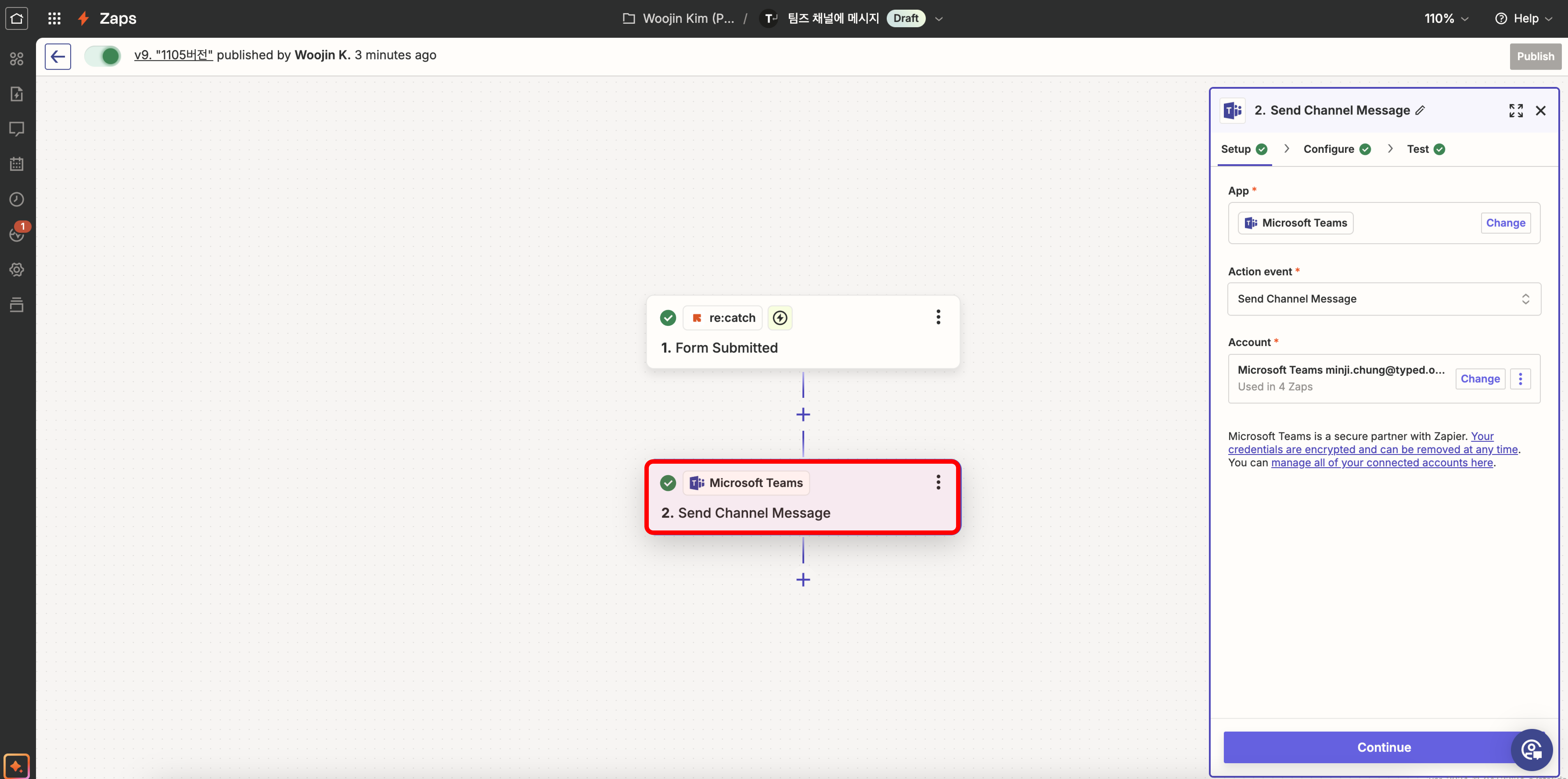Open re:catch step three-dot menu
The height and width of the screenshot is (779, 1568).
click(x=938, y=317)
